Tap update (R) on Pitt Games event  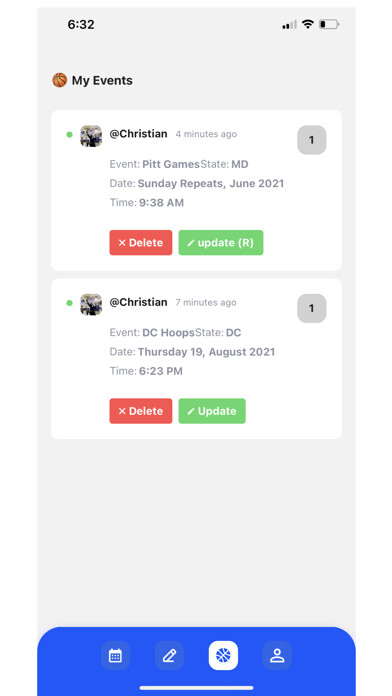click(221, 243)
